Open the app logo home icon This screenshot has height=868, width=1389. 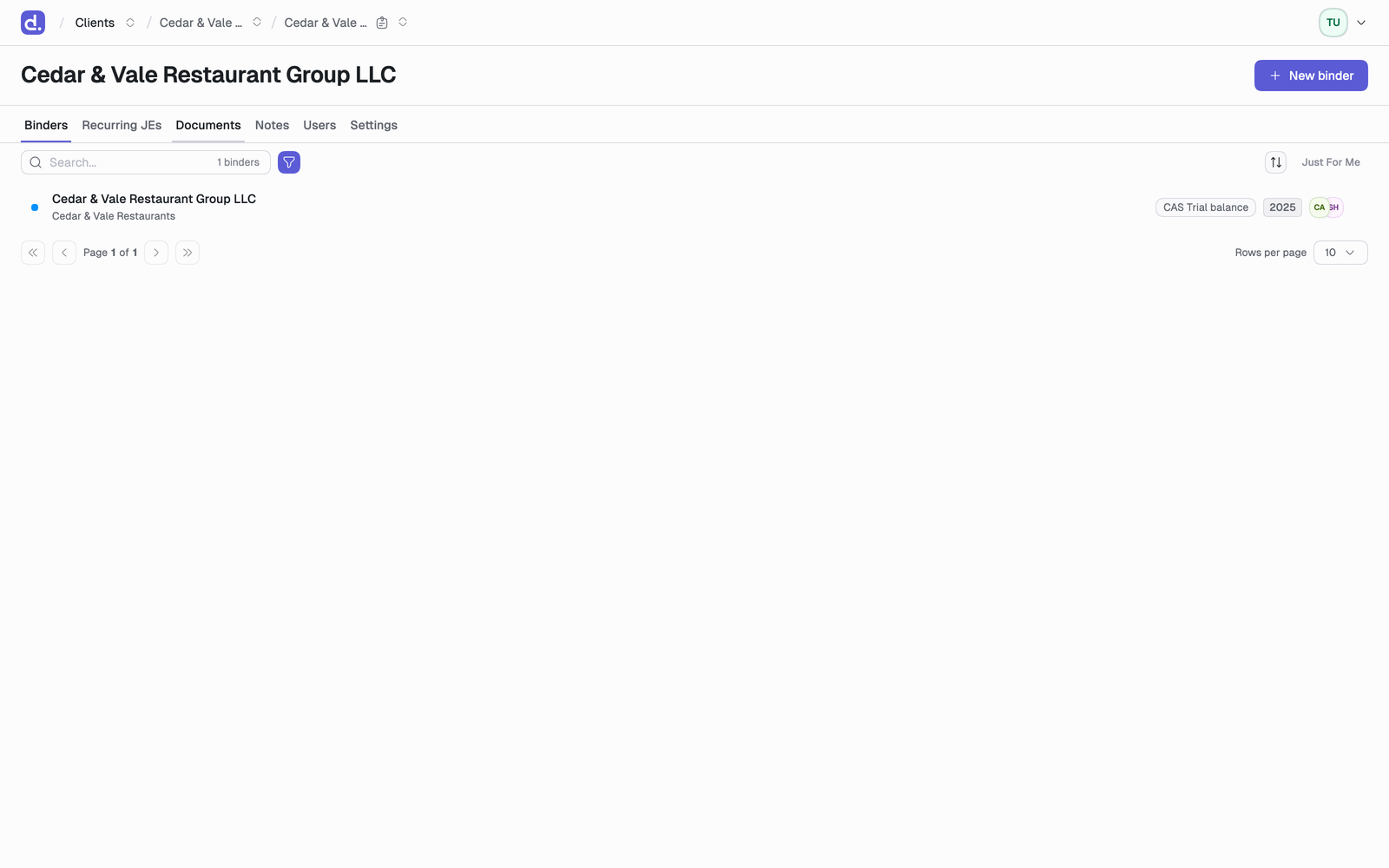[33, 23]
